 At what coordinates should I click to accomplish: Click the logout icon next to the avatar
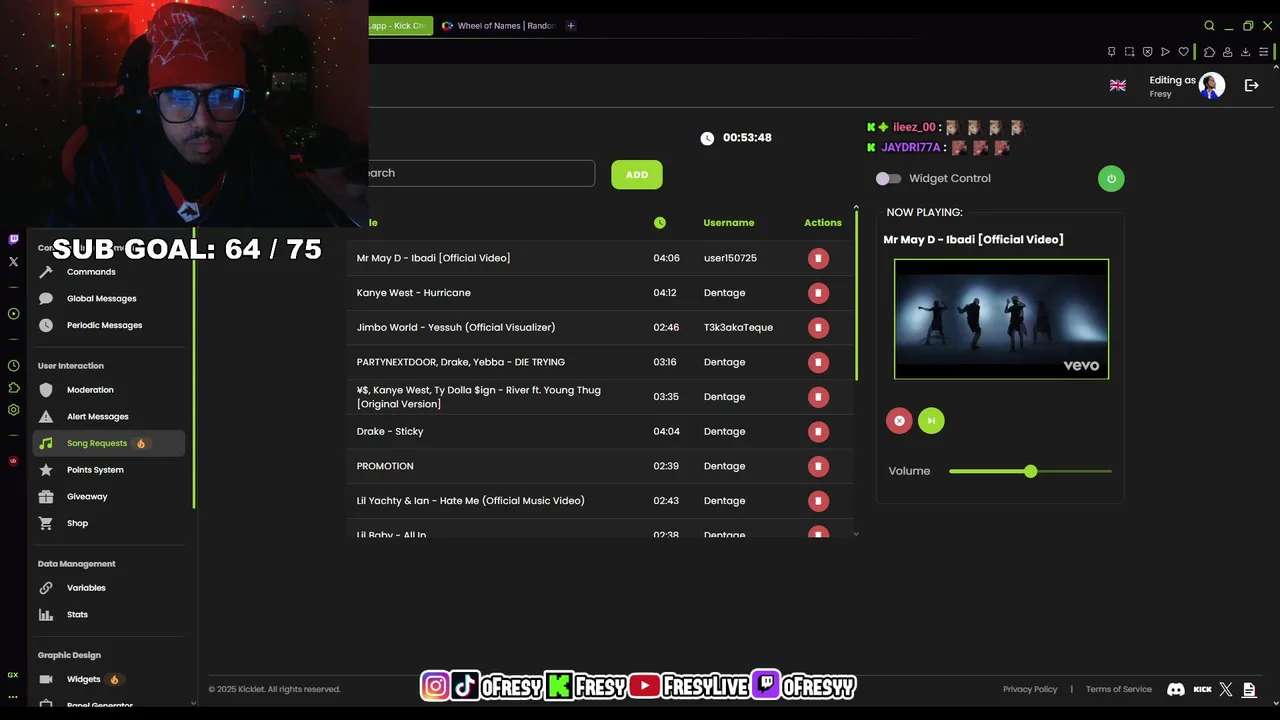[x=1251, y=86]
